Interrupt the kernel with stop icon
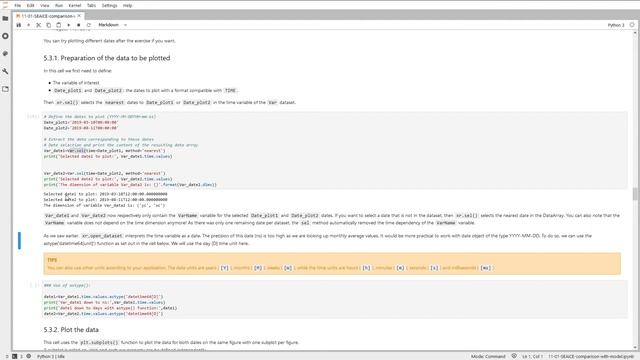This screenshot has height=360, width=640. 78,25
